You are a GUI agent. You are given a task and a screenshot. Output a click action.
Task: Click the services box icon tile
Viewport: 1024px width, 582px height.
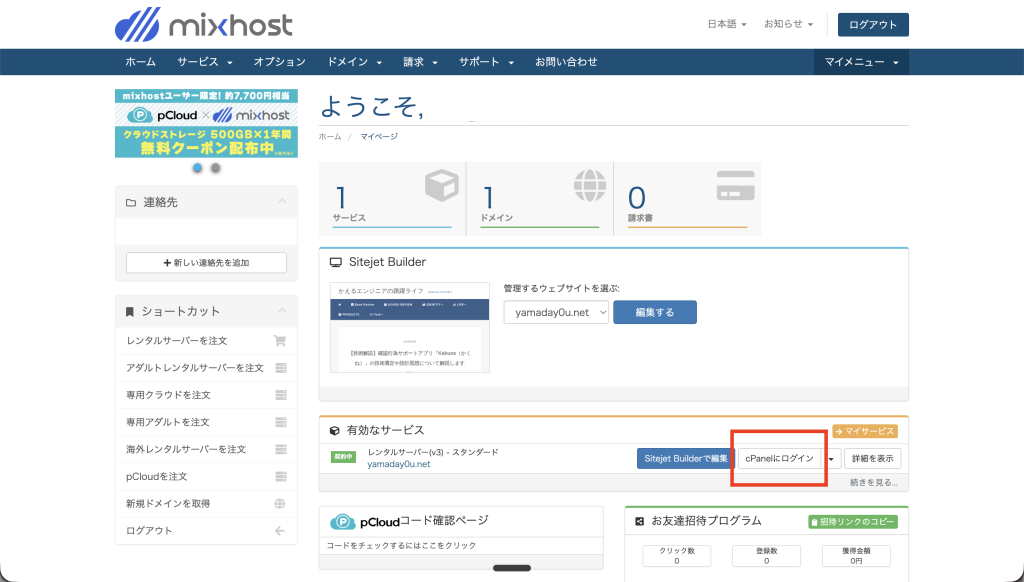pos(441,185)
